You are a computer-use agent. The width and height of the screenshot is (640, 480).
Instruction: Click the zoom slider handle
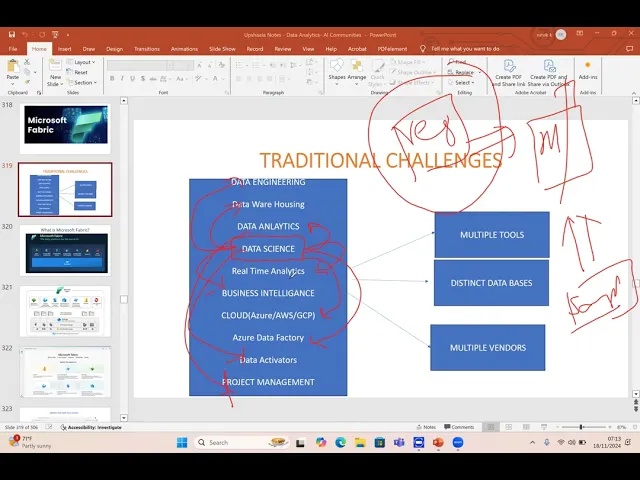(581, 427)
